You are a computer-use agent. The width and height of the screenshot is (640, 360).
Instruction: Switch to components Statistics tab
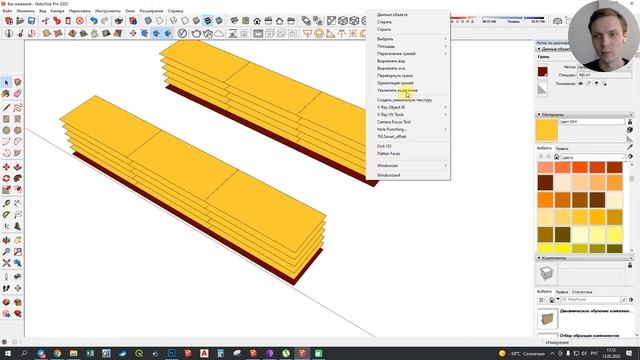click(582, 292)
